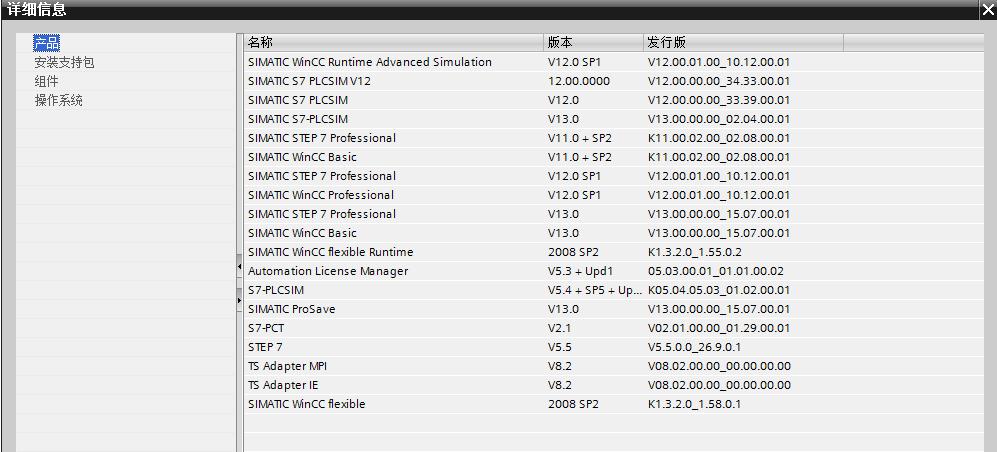This screenshot has width=997, height=452.
Task: Select the TS Adapter MPI row
Action: (288, 366)
